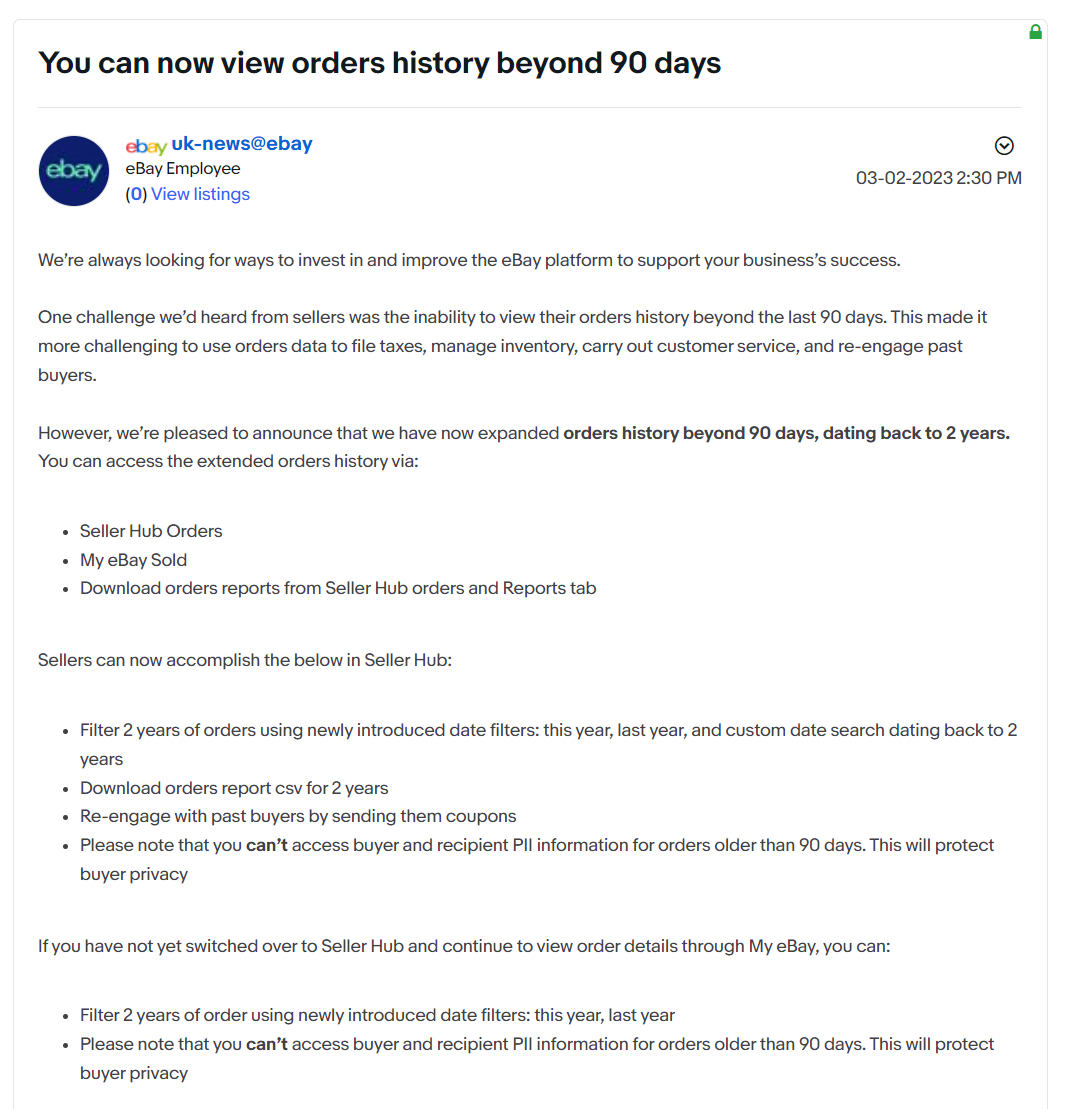Open the uk-news@ebay author profile link
The image size is (1075, 1109).
[x=242, y=144]
